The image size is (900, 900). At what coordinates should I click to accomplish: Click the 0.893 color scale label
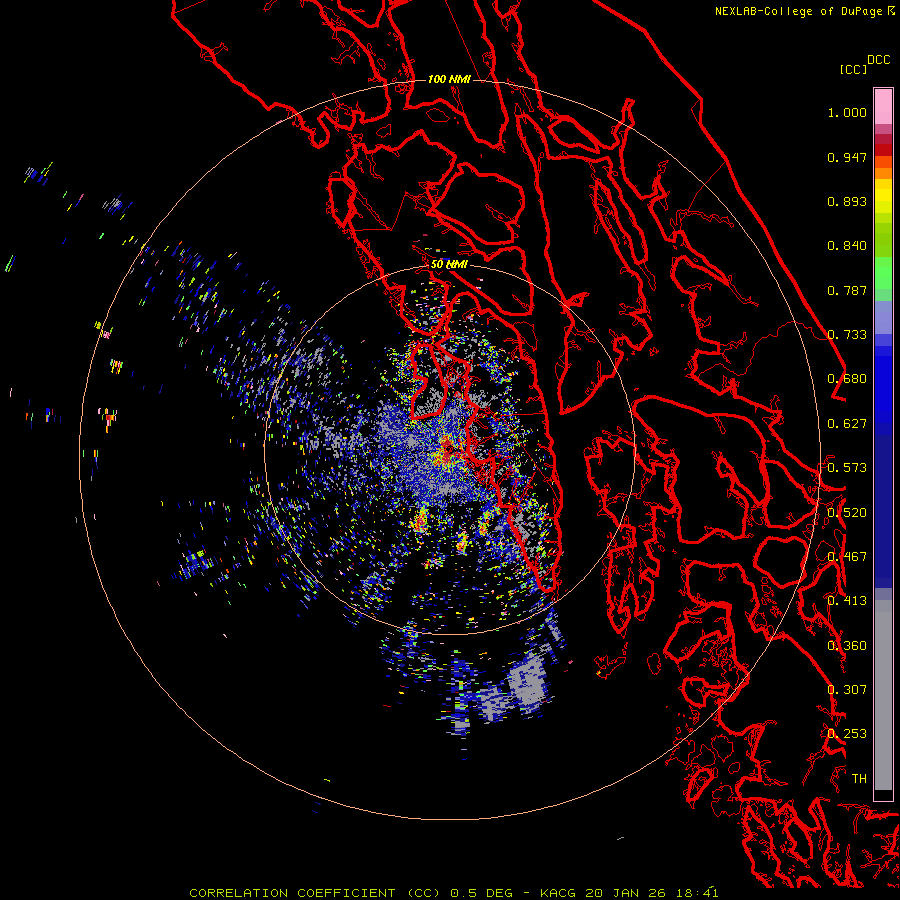click(847, 201)
